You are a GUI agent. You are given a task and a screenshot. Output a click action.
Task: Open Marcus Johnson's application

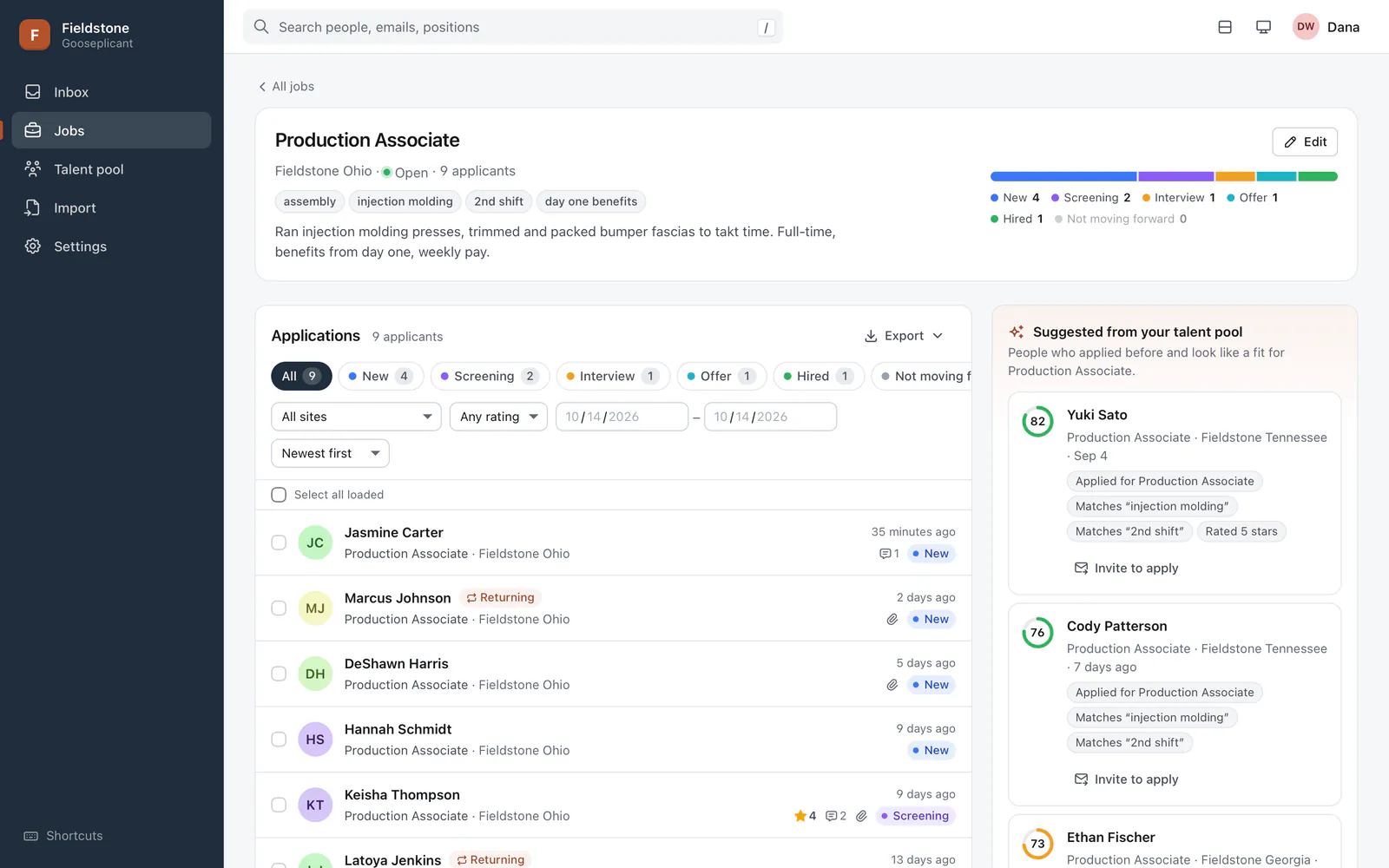[613, 608]
